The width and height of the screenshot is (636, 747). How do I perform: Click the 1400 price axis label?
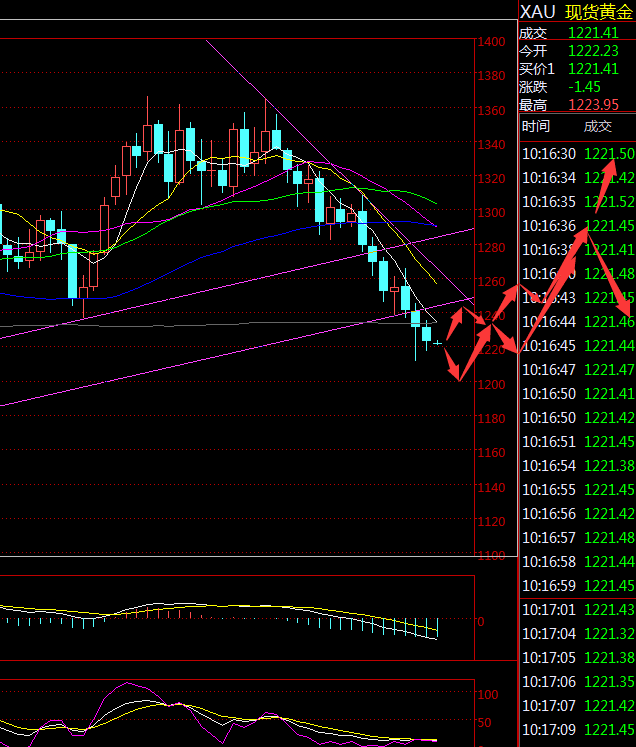[491, 41]
